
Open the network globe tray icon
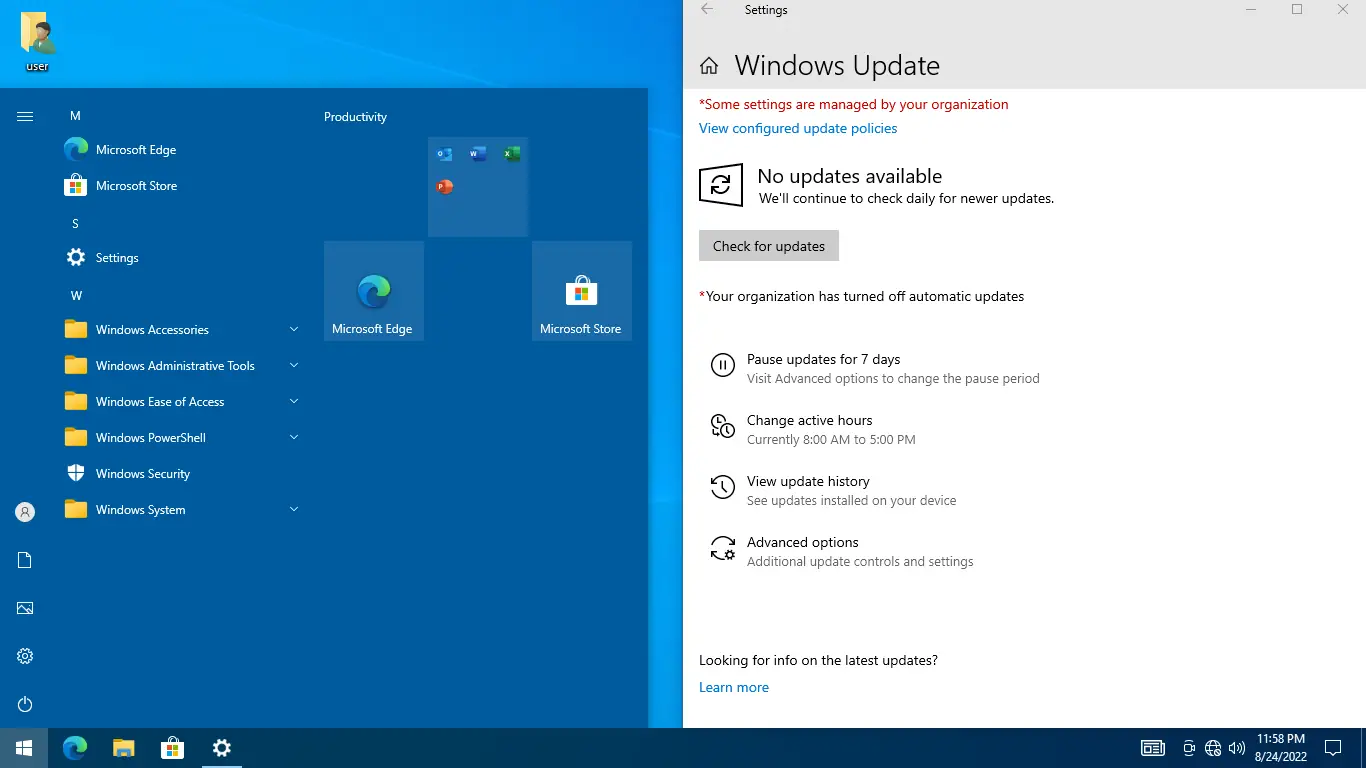[x=1213, y=748]
